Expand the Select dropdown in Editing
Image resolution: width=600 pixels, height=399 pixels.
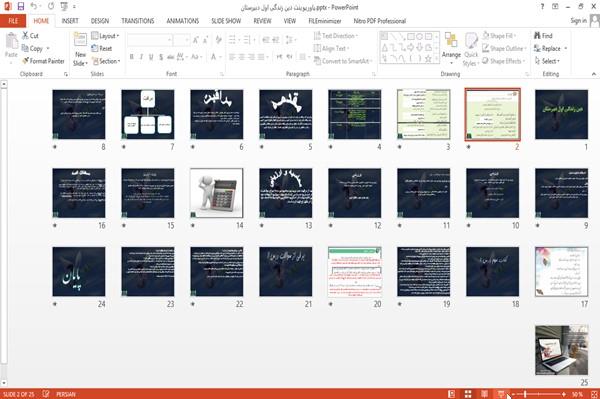point(547,61)
